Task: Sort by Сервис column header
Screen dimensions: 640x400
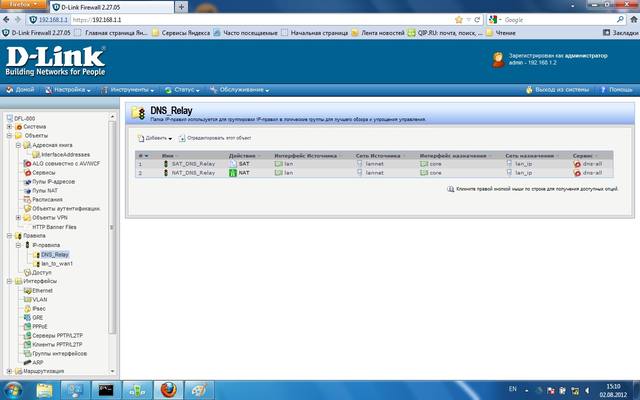Action: pos(582,156)
